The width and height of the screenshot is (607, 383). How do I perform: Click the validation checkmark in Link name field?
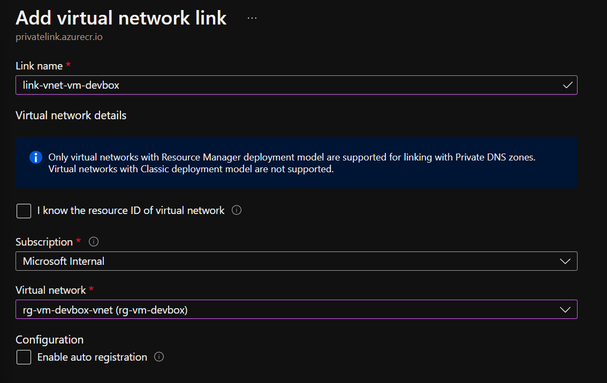pos(568,85)
